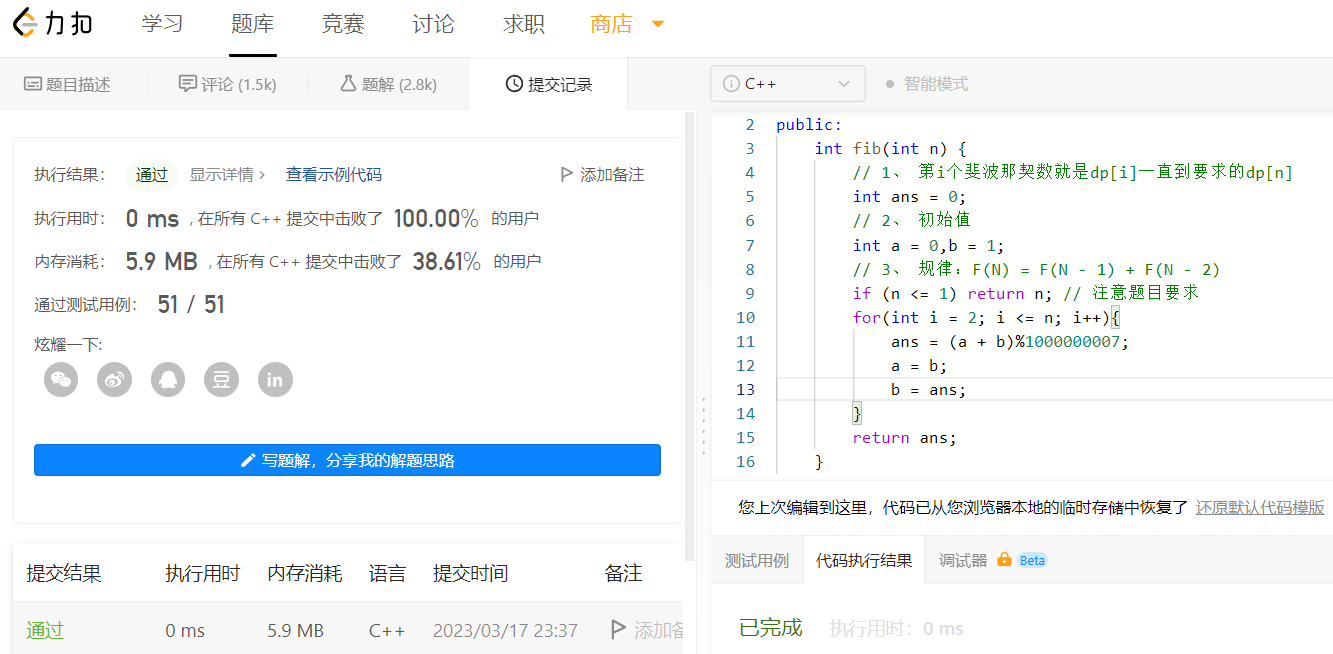Screen dimensions: 1333x654
Task: Click the 提交结果 column header
Action: (64, 573)
